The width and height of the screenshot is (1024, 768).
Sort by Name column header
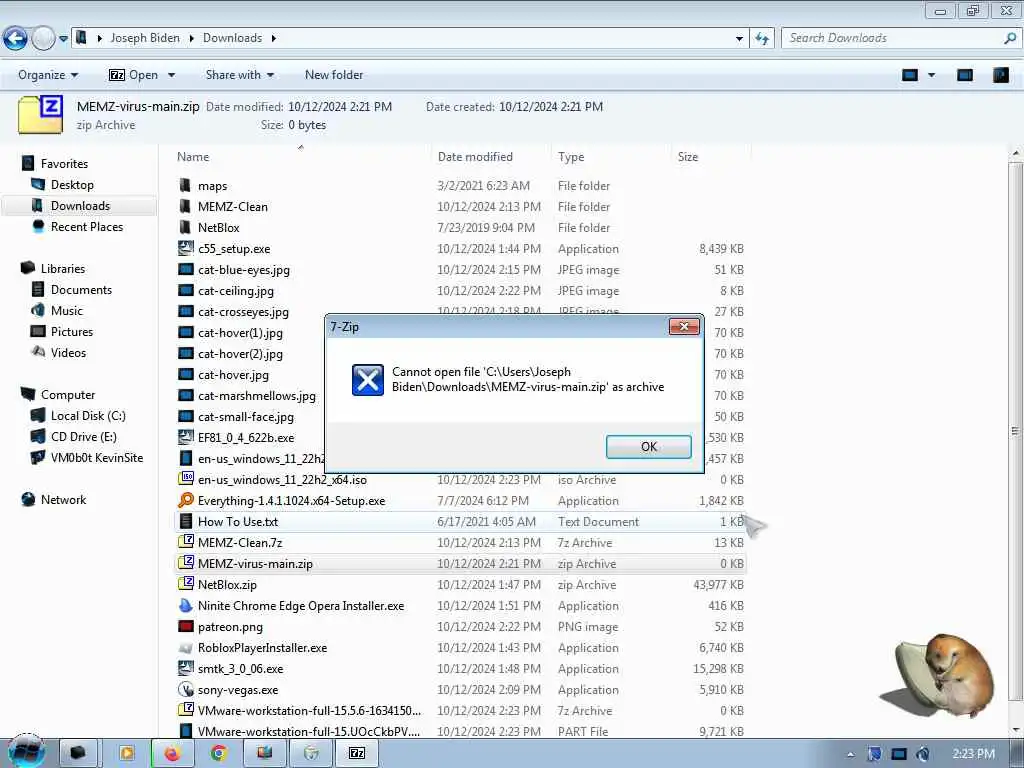click(x=193, y=157)
